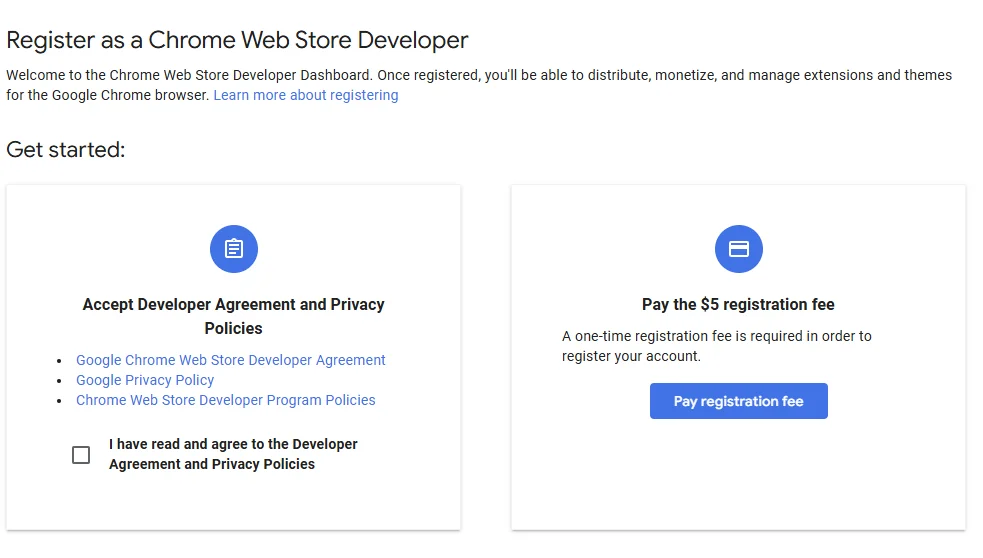The image size is (983, 558).
Task: Click the clipboard agreement icon
Action: point(234,249)
